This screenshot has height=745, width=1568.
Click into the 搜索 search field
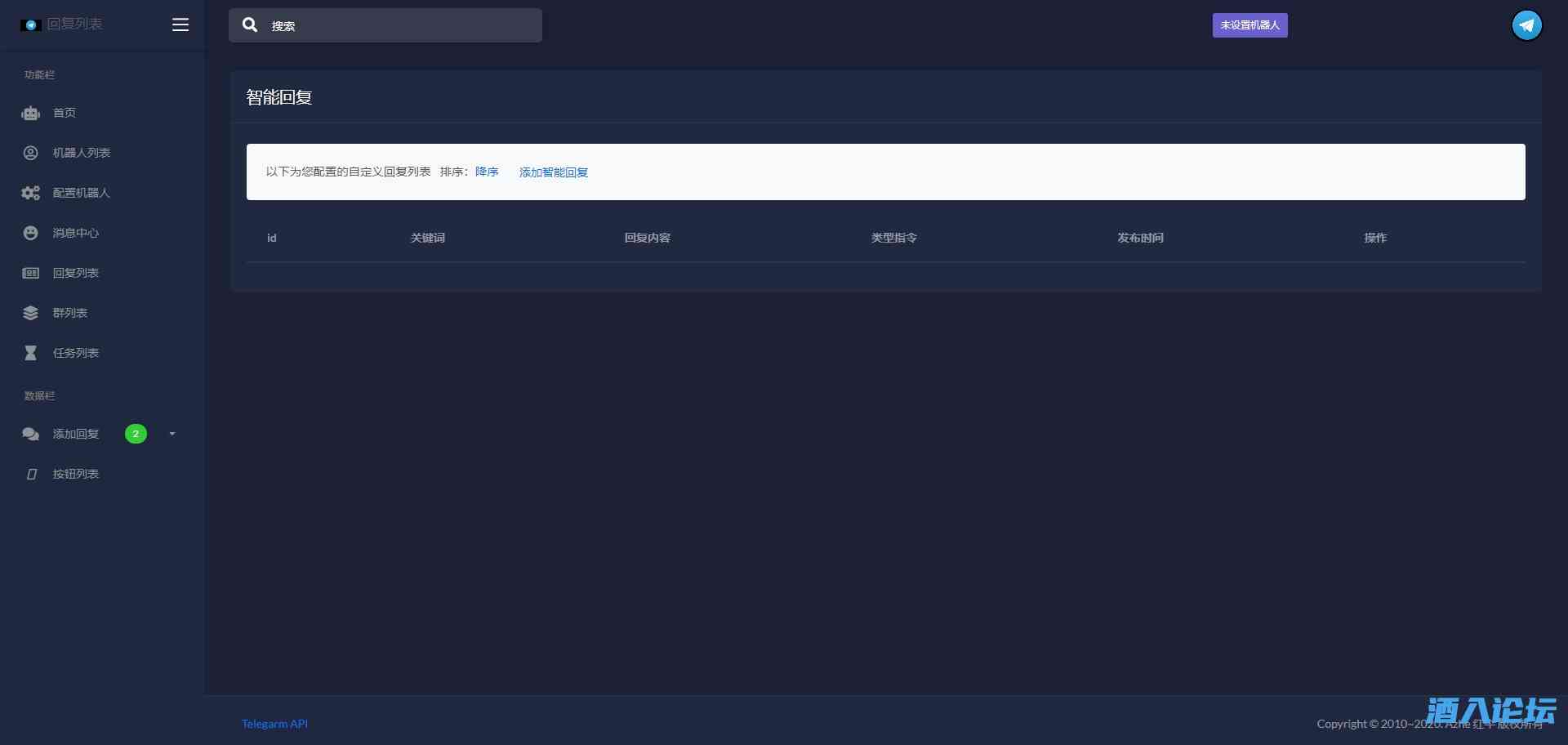(400, 26)
